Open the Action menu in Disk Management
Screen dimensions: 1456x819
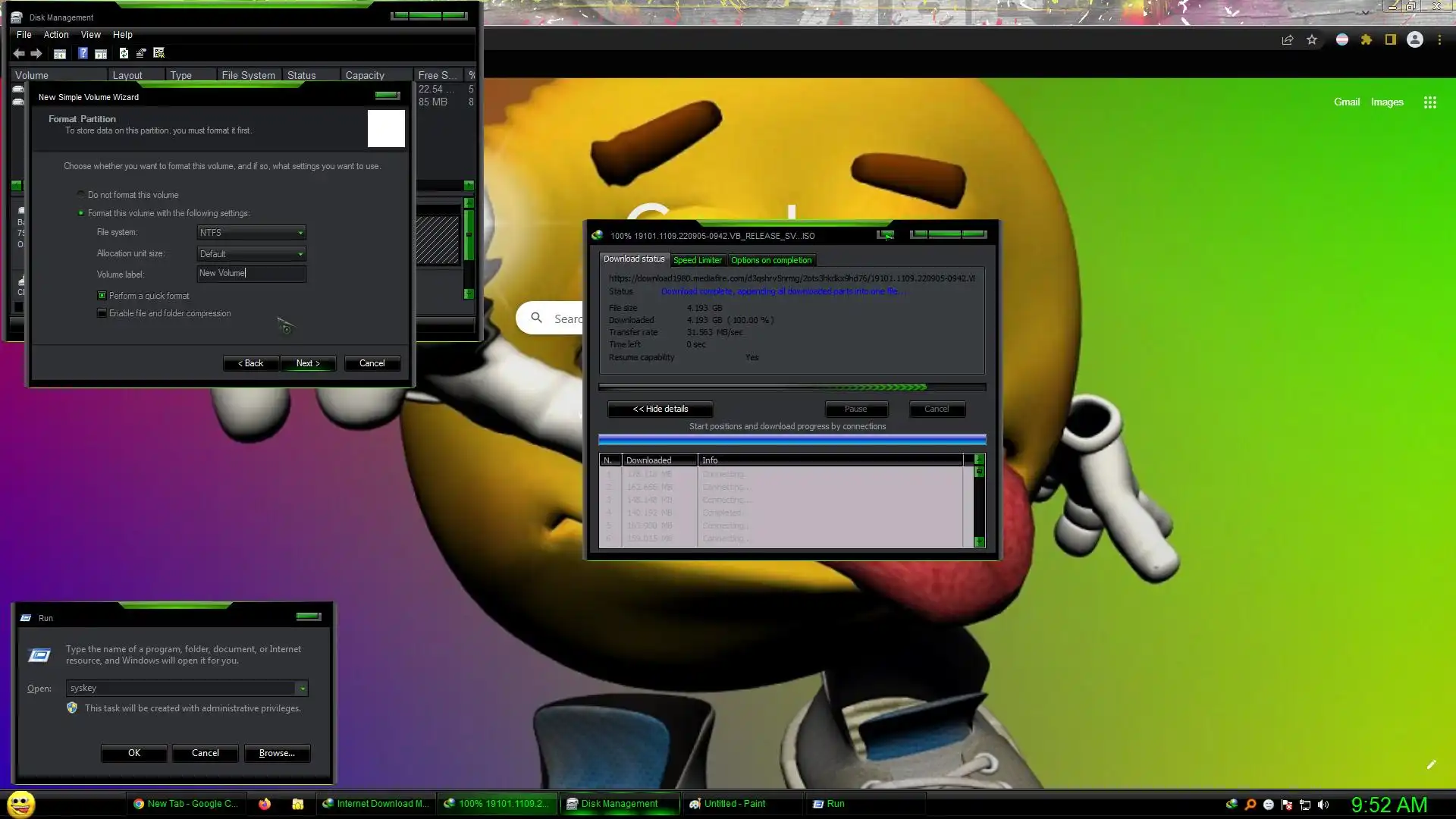(55, 35)
